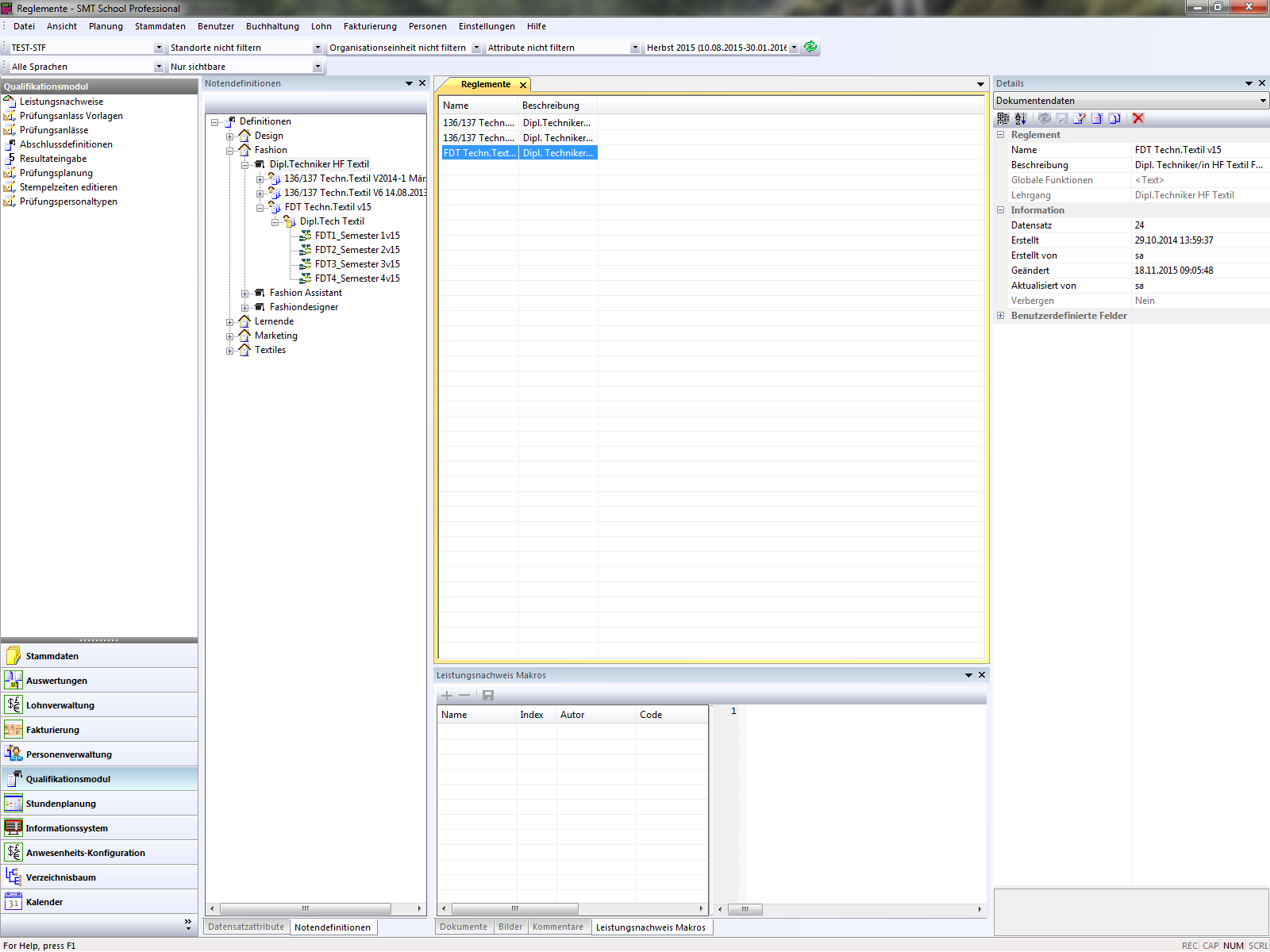Image resolution: width=1270 pixels, height=952 pixels.
Task: Open Kalender from the navigation sidebar
Action: point(44,902)
